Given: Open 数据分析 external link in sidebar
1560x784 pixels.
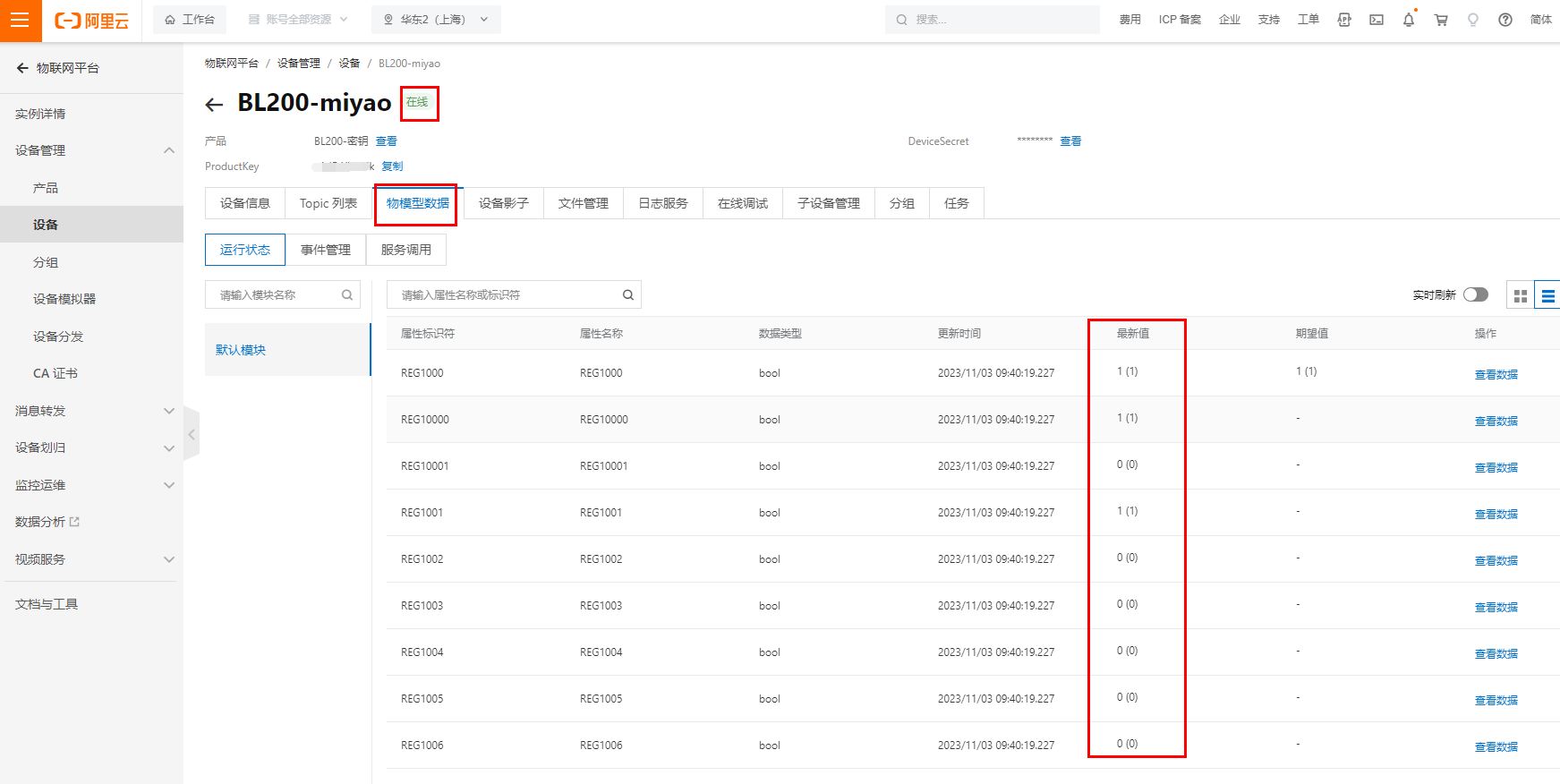Looking at the screenshot, I should pos(47,522).
